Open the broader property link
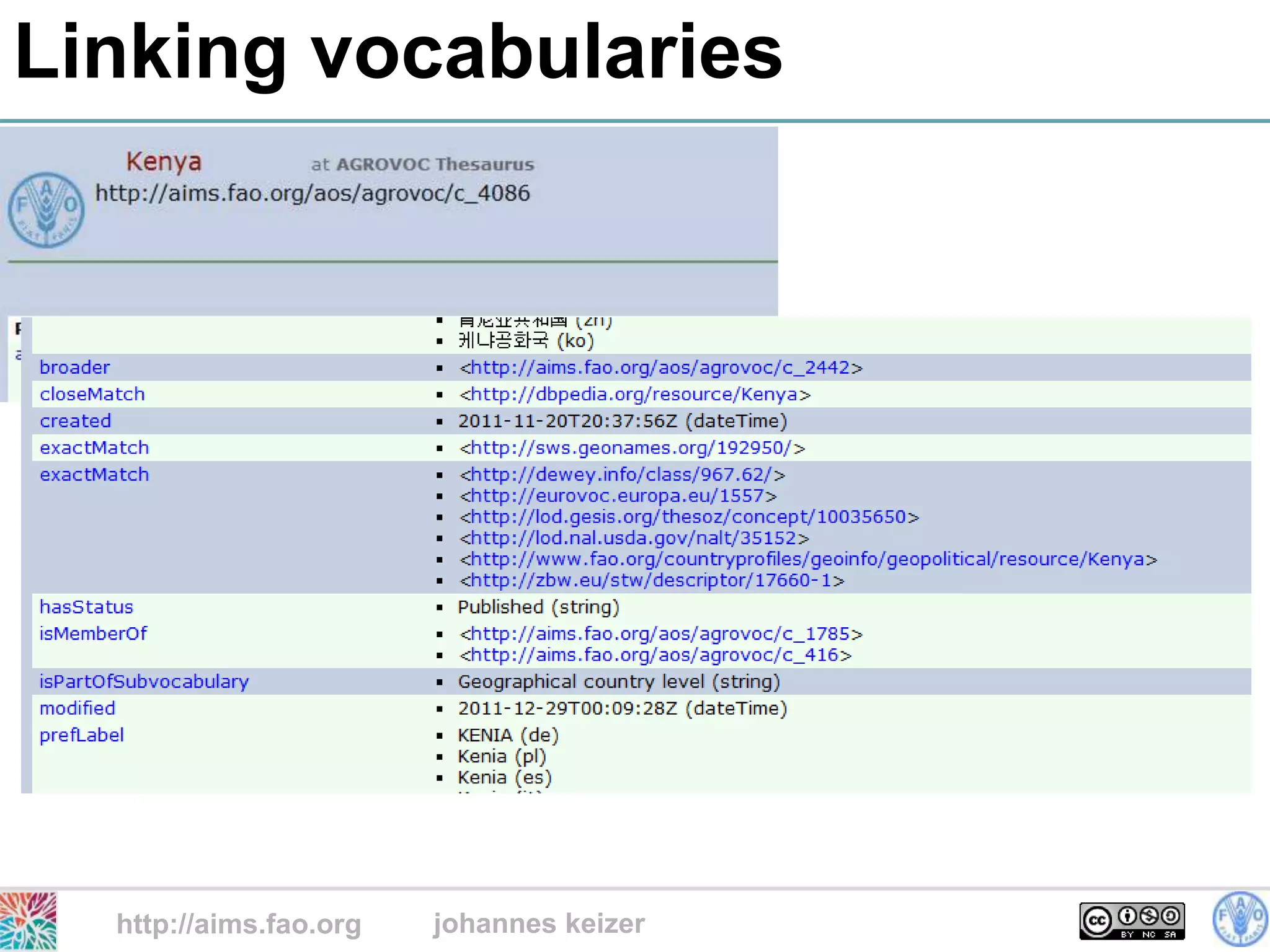 [x=74, y=368]
